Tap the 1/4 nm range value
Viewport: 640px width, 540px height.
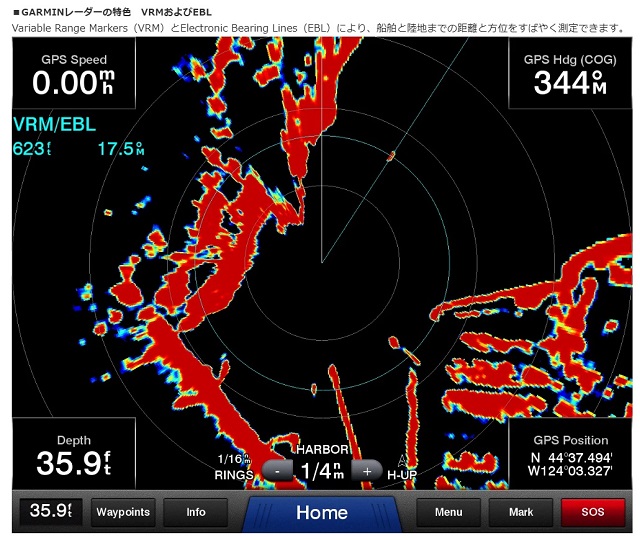321,470
